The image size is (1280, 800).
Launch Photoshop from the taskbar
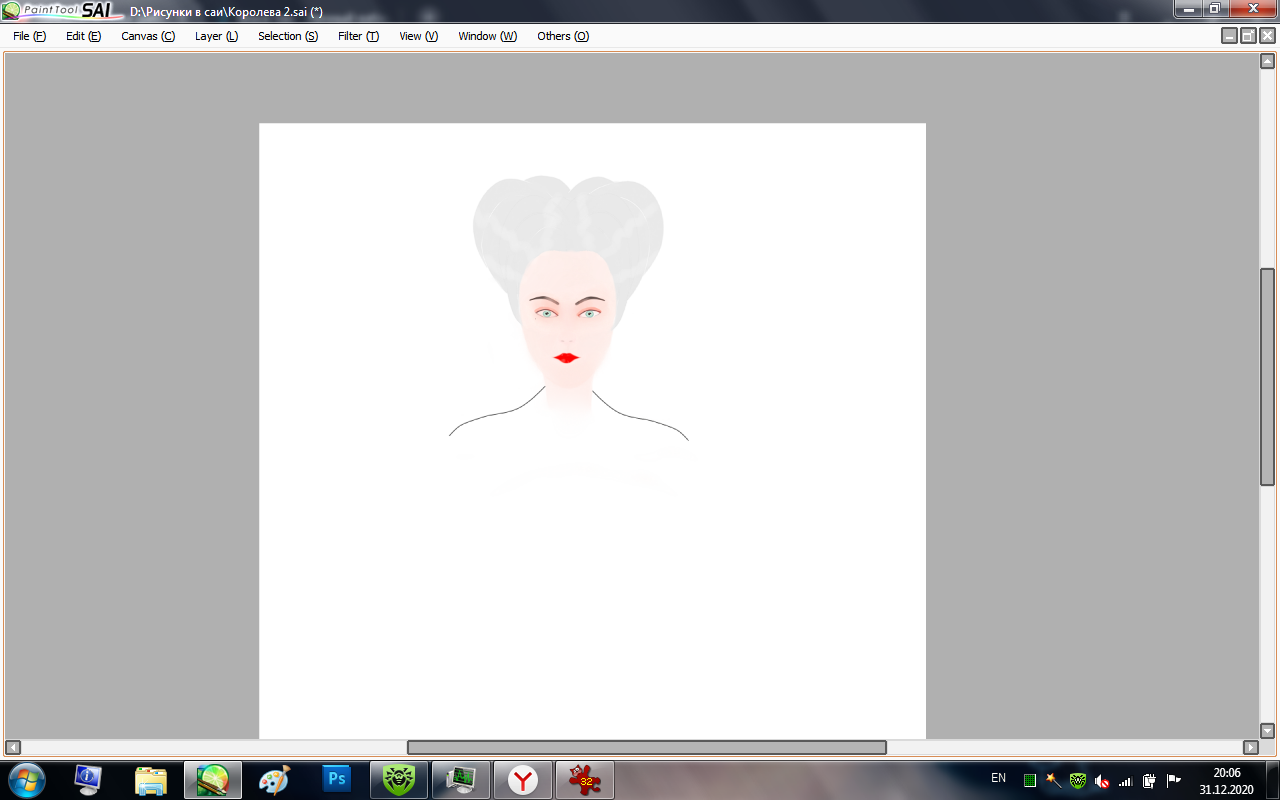click(x=337, y=779)
